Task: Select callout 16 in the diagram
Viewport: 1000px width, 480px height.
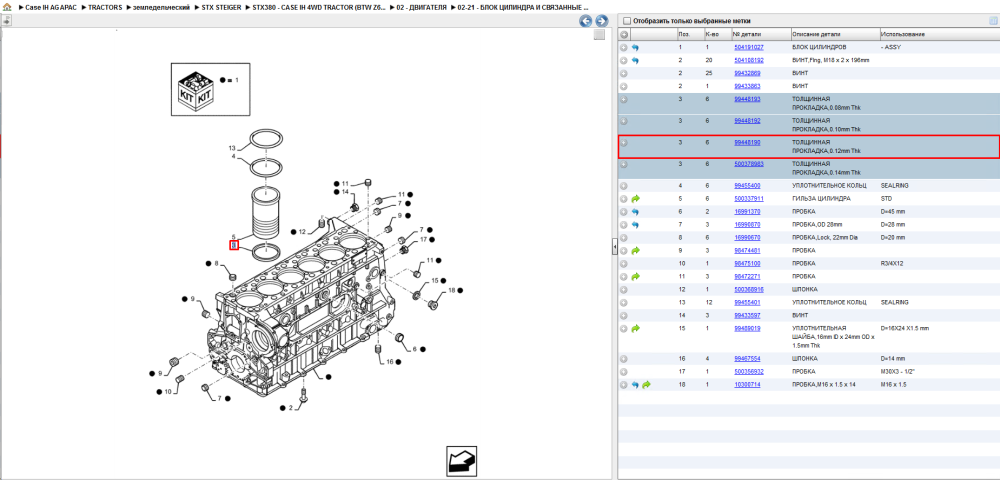Action: 390,361
